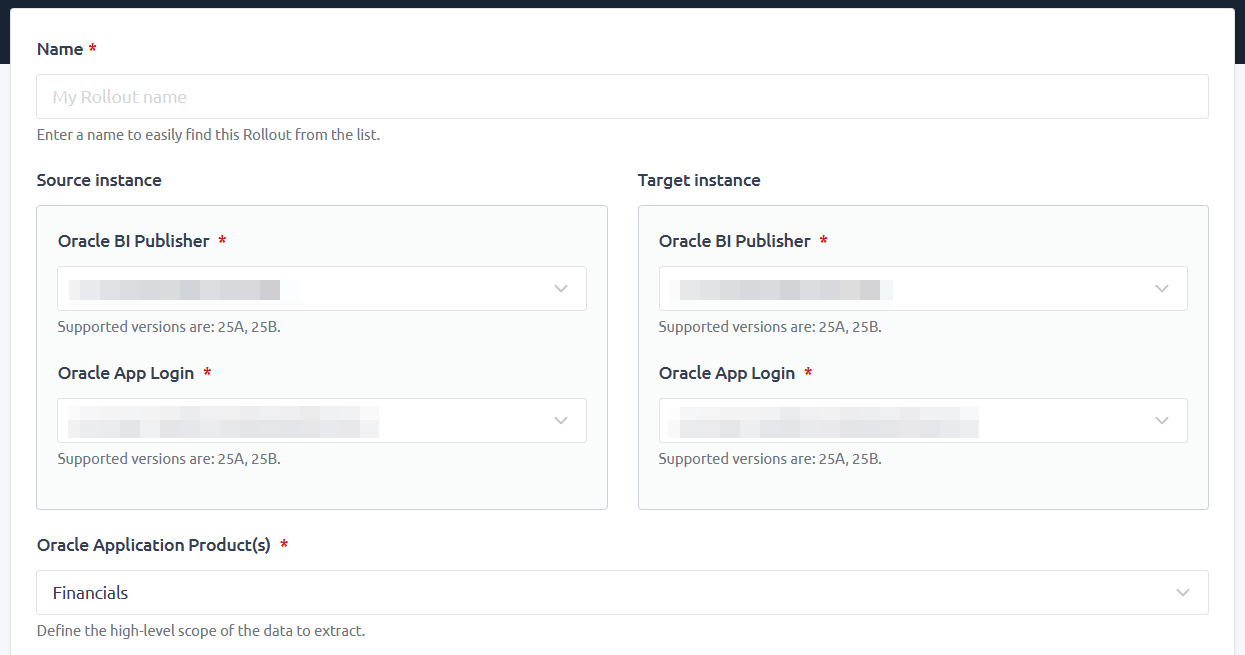Open the Target instance Oracle App Login dropdown

click(x=923, y=421)
